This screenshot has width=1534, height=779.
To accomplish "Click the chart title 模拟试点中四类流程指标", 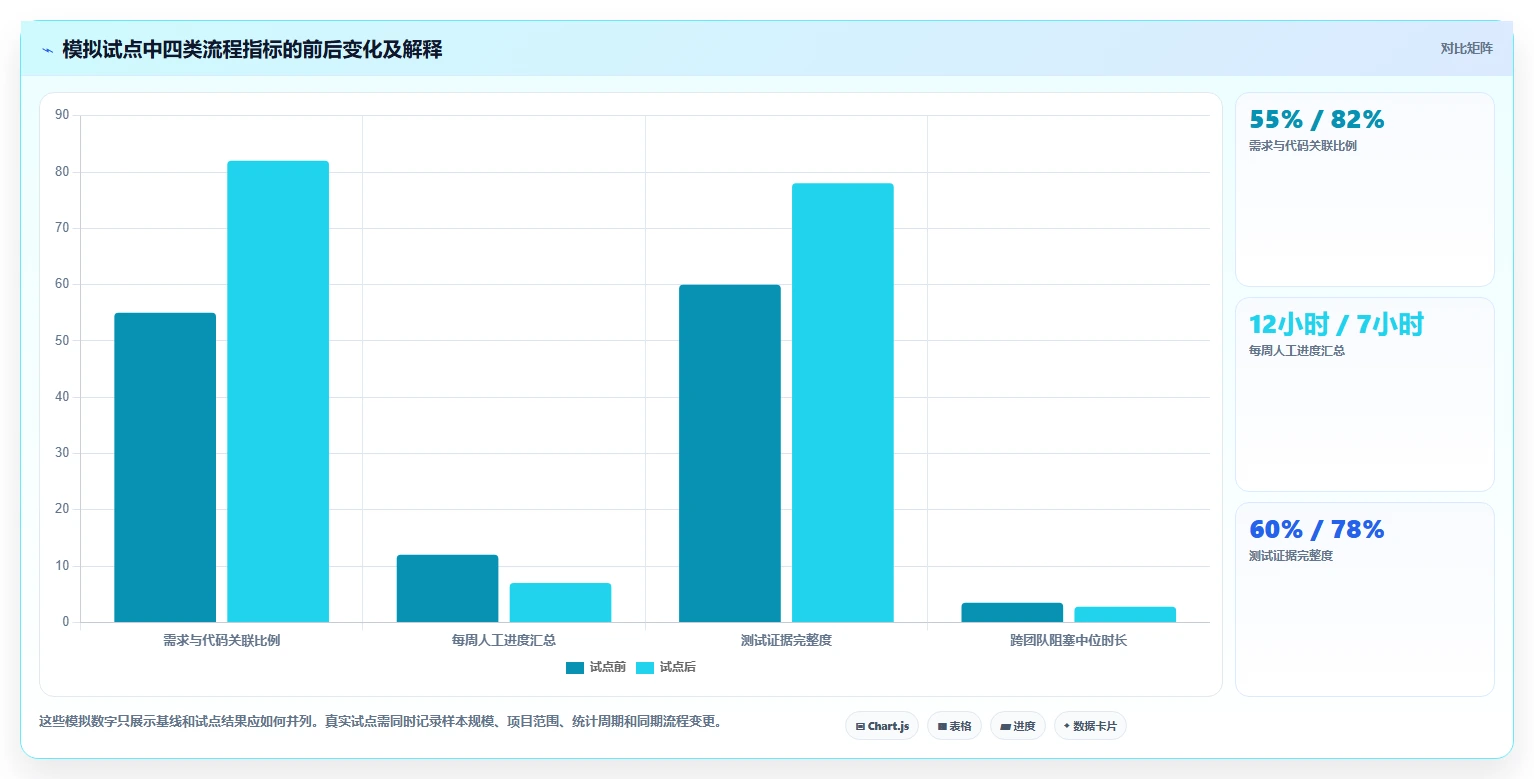I will 252,49.
